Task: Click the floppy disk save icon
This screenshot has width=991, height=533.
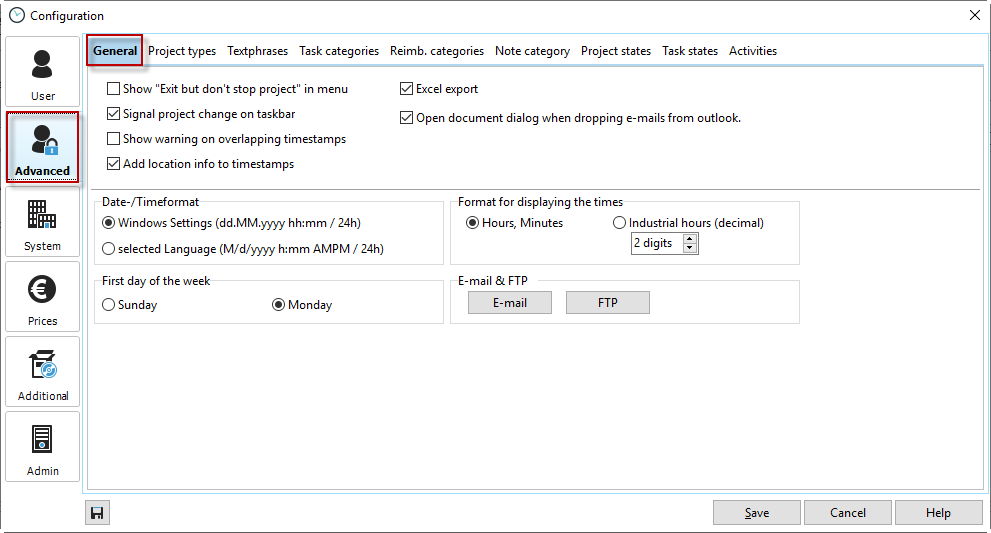Action: [x=97, y=513]
